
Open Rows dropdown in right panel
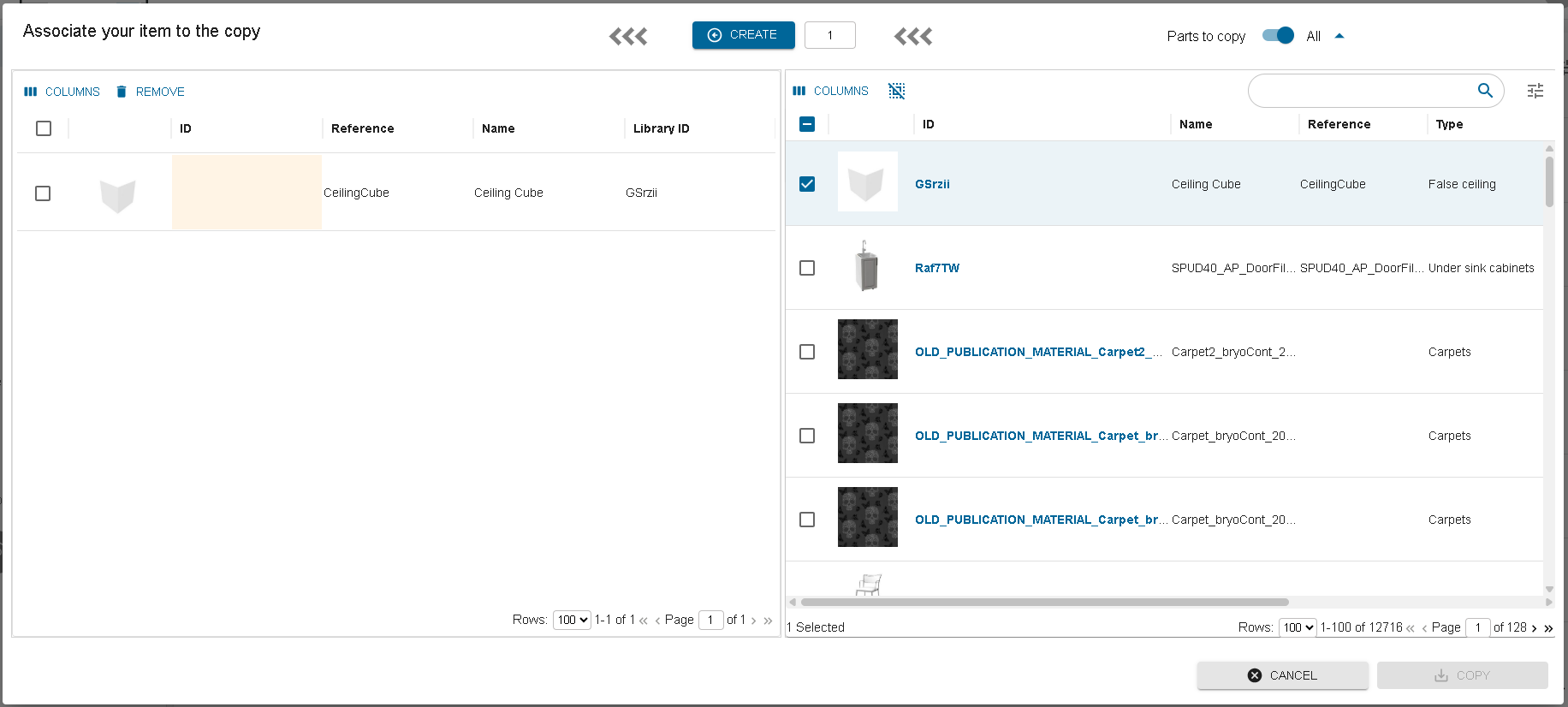[x=1298, y=627]
